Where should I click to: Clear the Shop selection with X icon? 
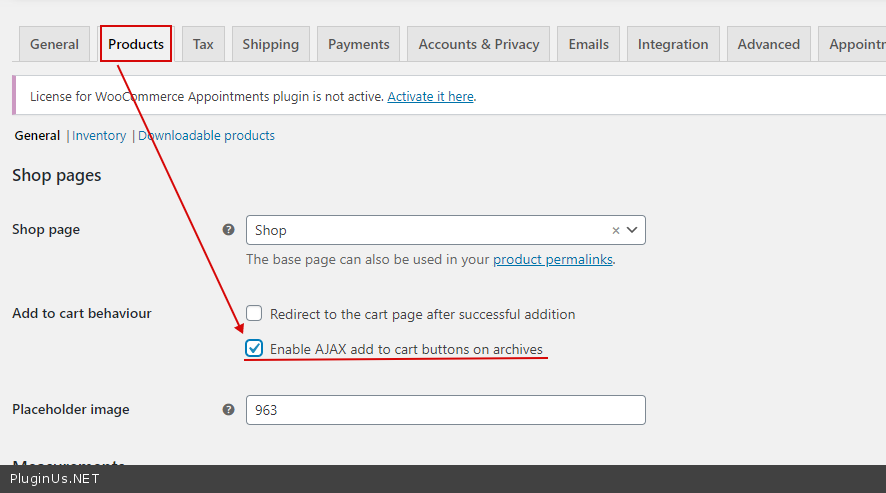pos(616,230)
